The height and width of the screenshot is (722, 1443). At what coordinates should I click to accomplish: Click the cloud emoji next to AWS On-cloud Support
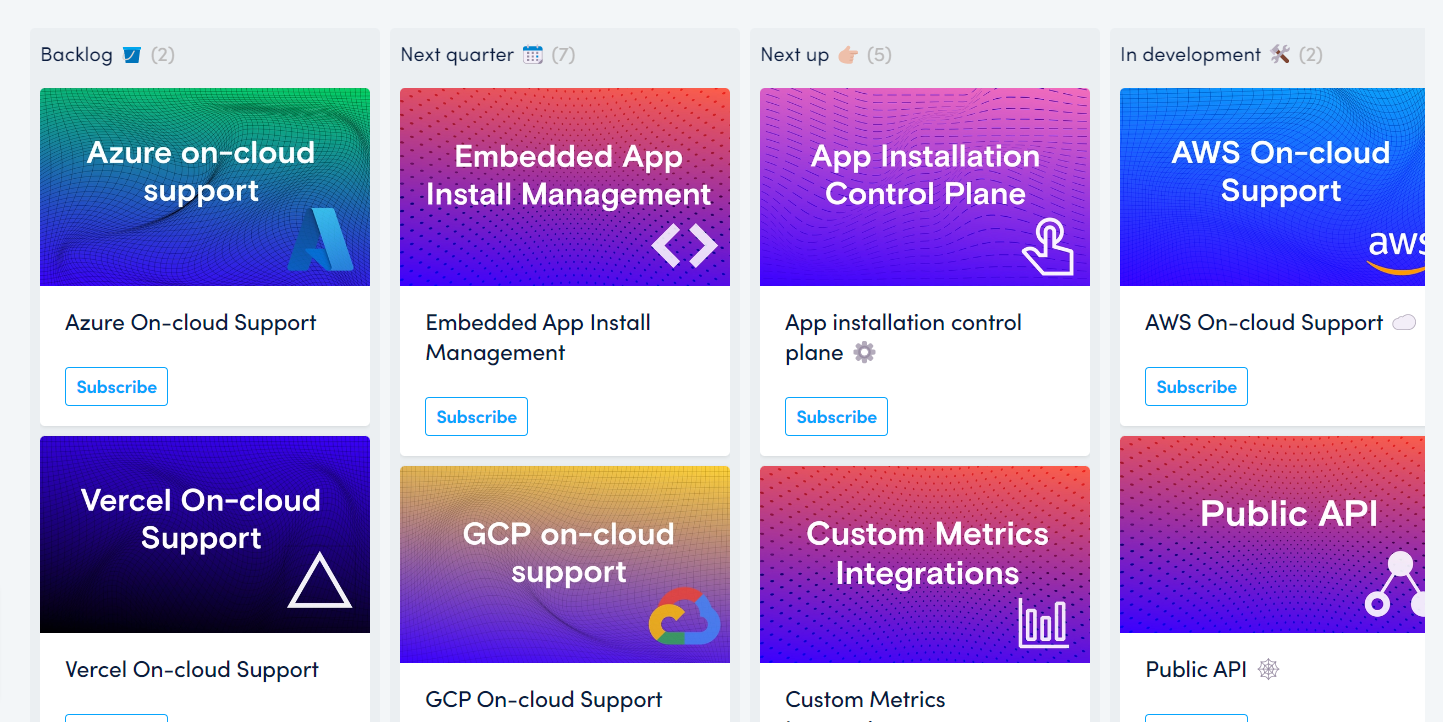(x=1406, y=322)
